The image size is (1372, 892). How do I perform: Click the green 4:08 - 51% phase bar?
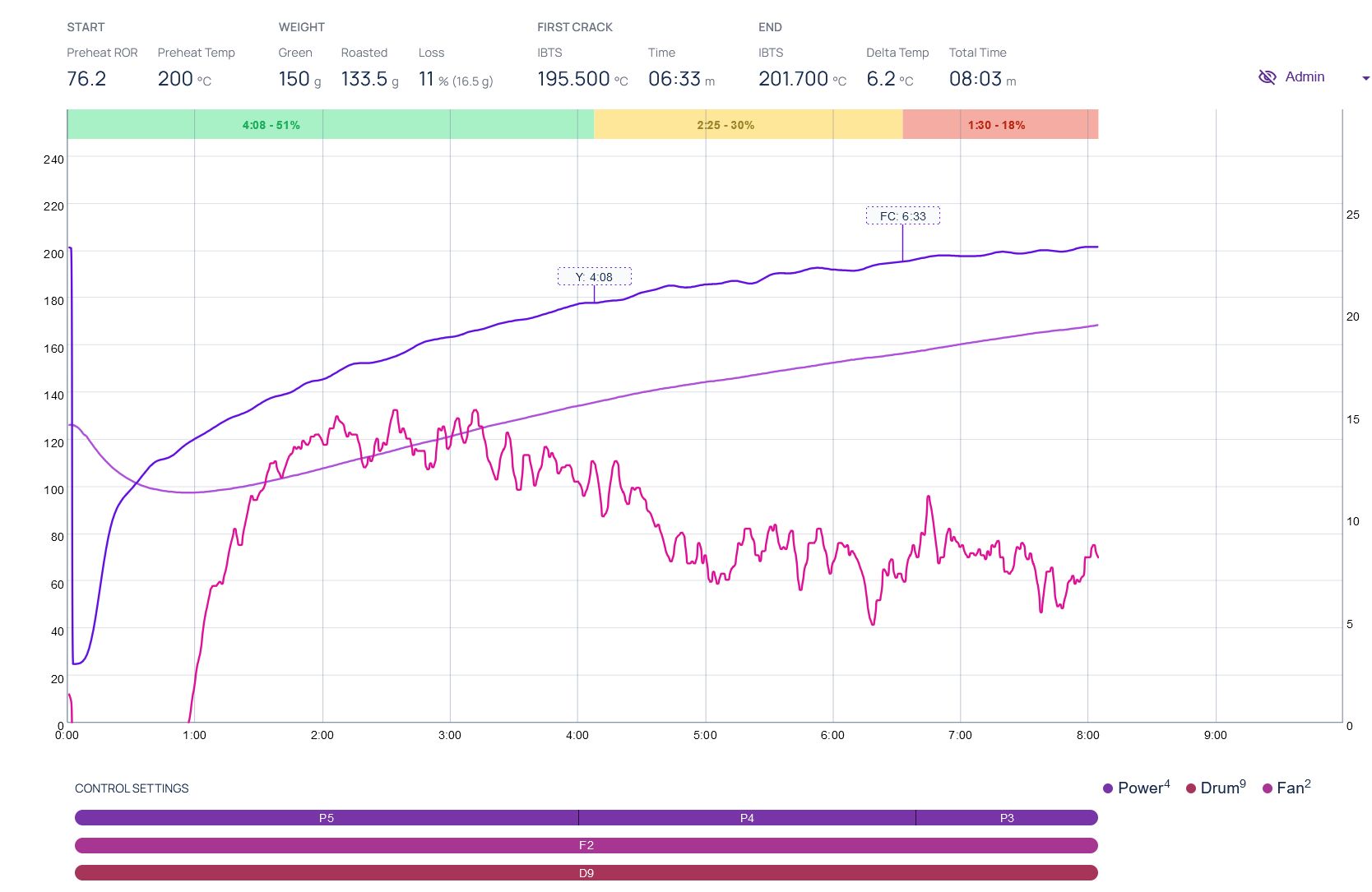tap(330, 125)
